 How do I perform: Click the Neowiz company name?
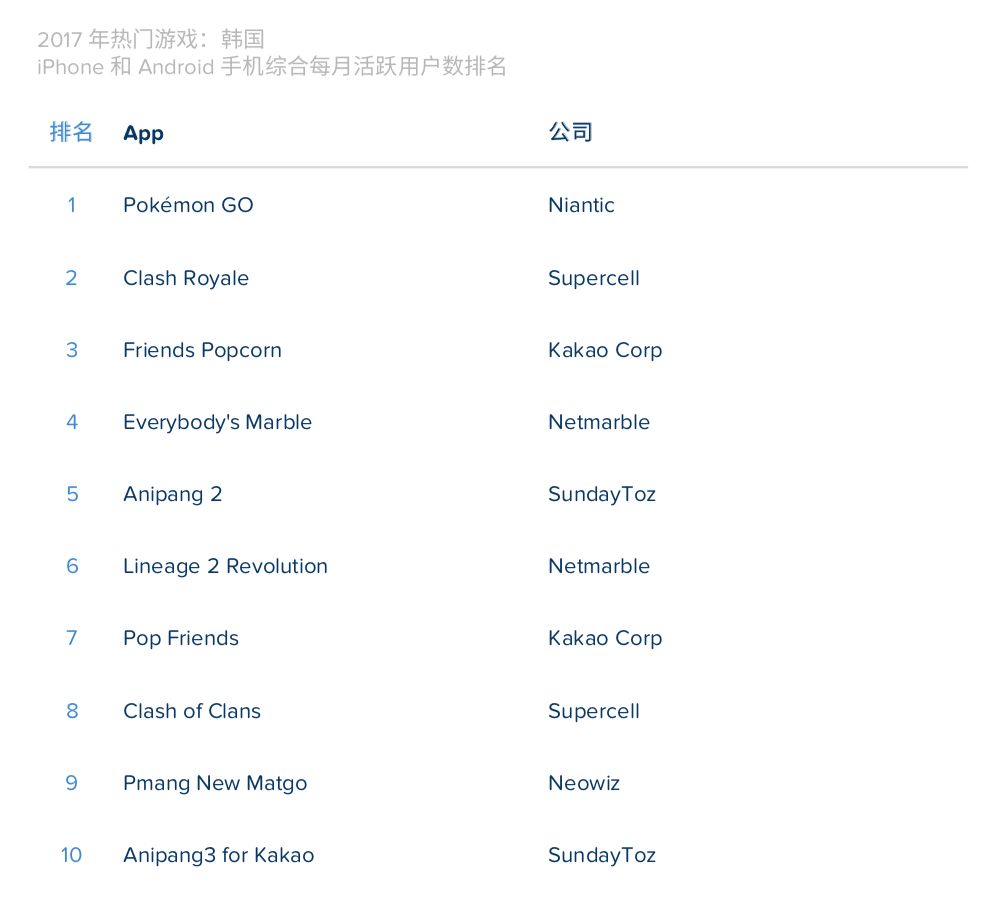584,783
